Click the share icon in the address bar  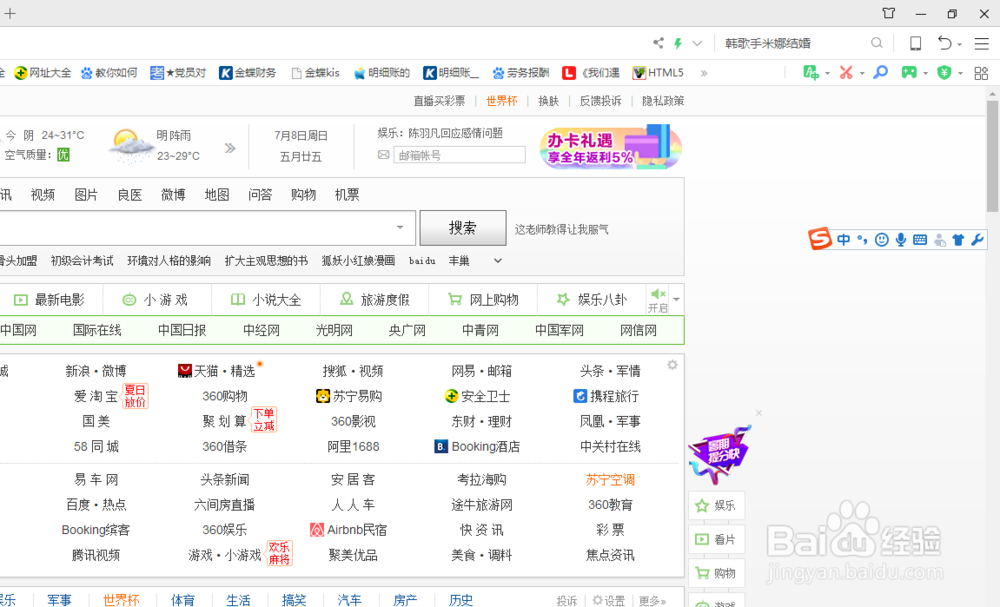pos(658,43)
